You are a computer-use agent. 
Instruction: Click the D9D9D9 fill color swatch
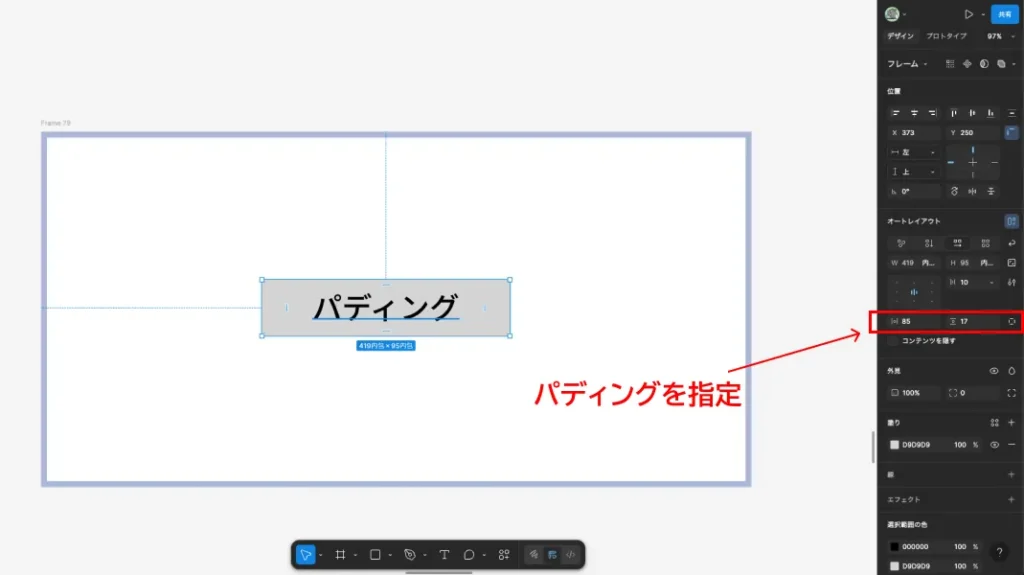click(895, 444)
